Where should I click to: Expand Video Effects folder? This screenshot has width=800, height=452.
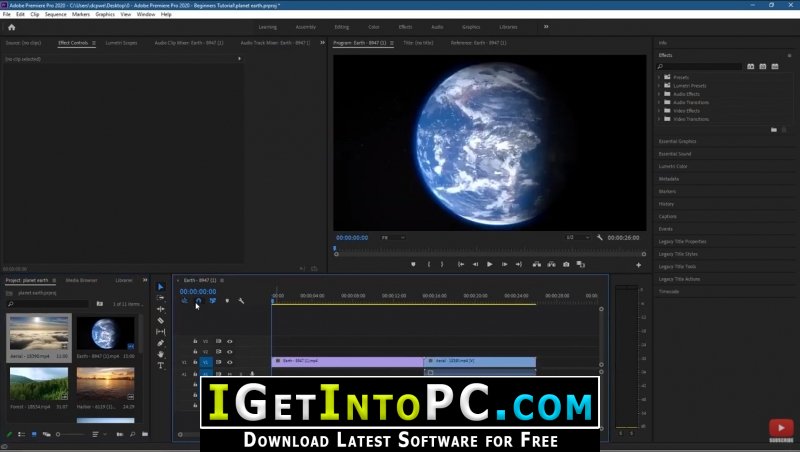pyautogui.click(x=659, y=111)
